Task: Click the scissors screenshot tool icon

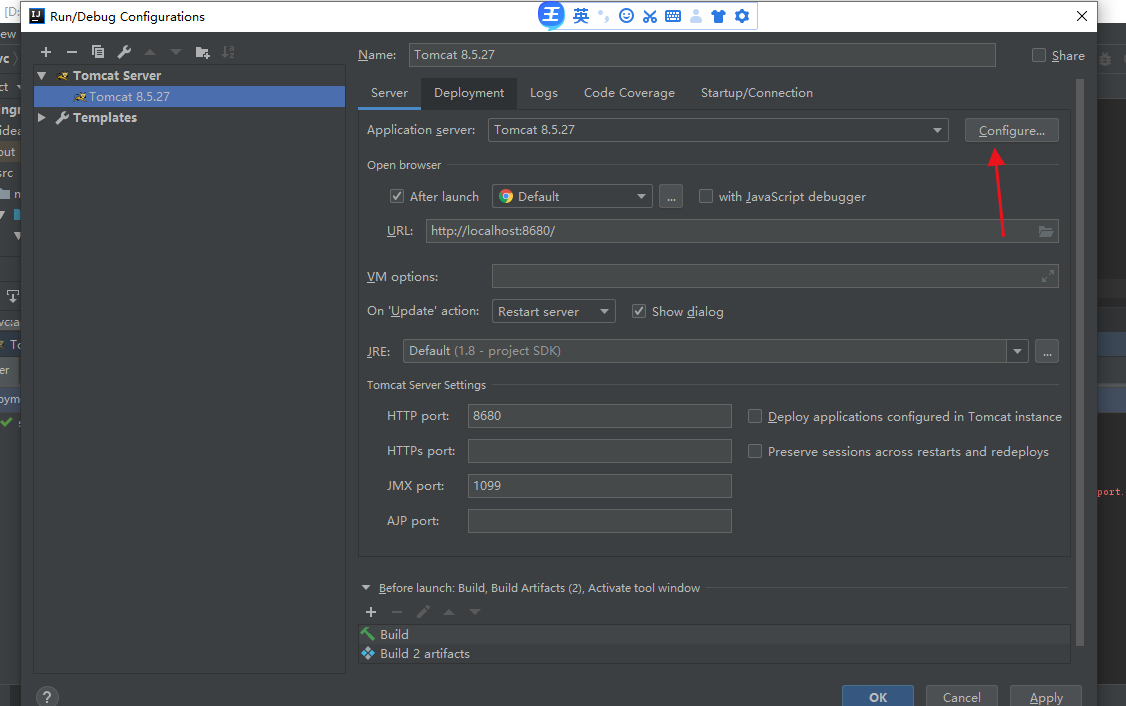Action: [650, 16]
